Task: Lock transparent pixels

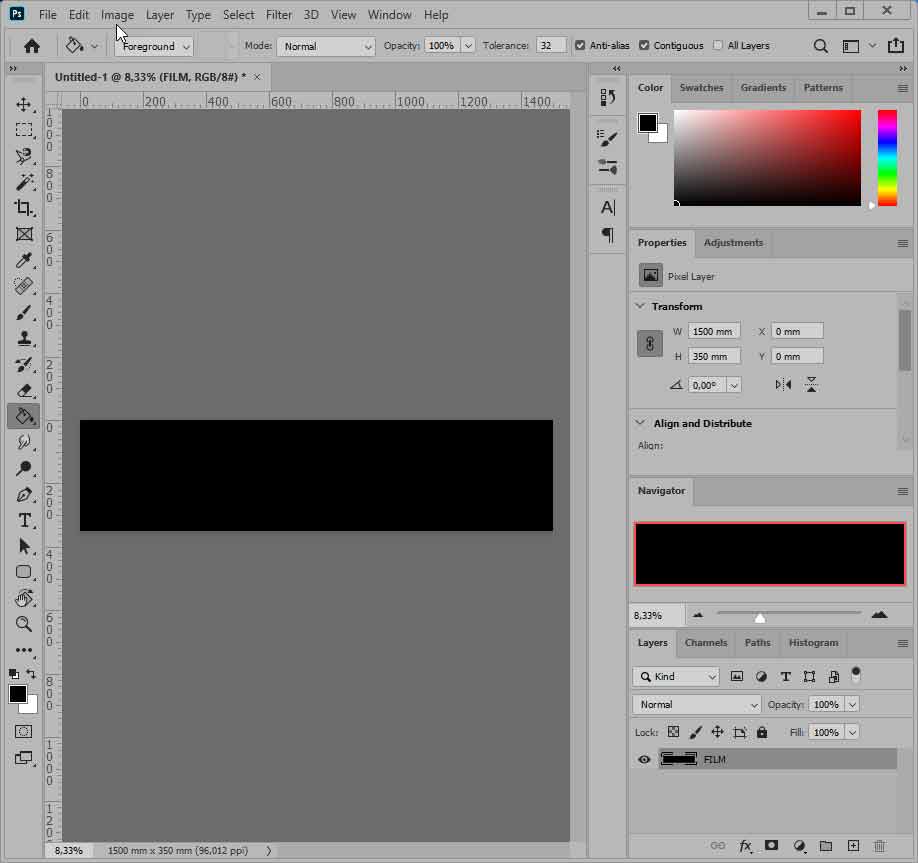Action: [674, 732]
